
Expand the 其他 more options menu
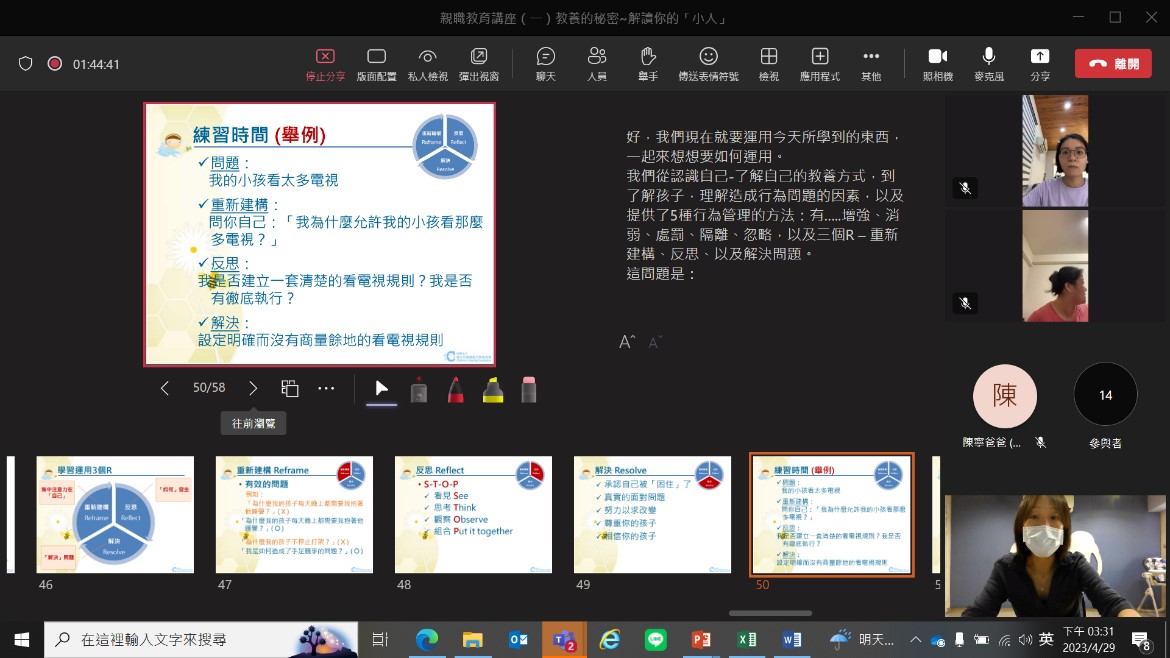click(871, 63)
